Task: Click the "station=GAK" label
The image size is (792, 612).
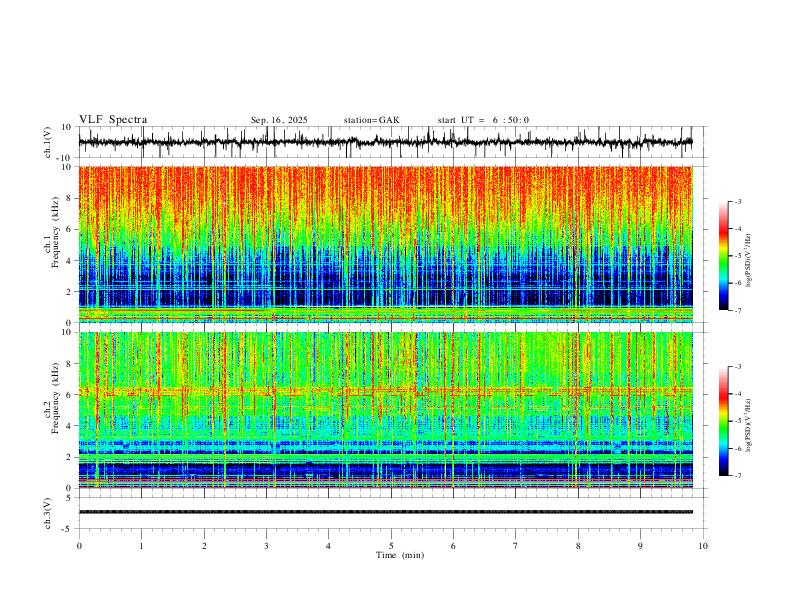Action: [x=371, y=120]
